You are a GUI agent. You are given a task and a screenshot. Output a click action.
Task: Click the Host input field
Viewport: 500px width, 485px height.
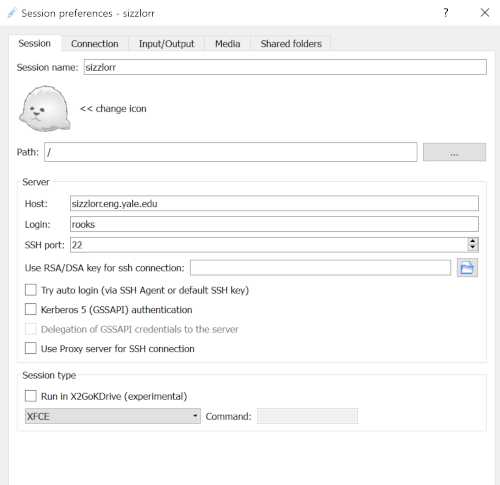tap(274, 203)
